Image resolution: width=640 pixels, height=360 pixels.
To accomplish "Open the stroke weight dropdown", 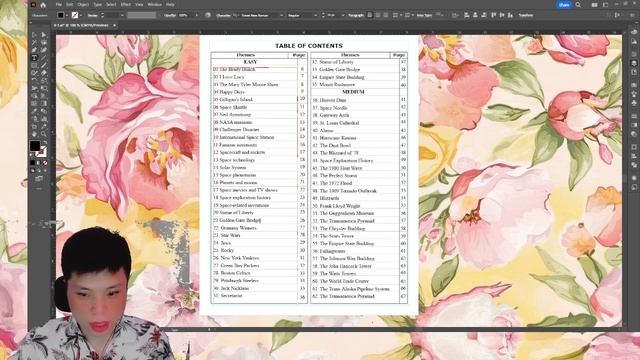I will click(x=122, y=16).
